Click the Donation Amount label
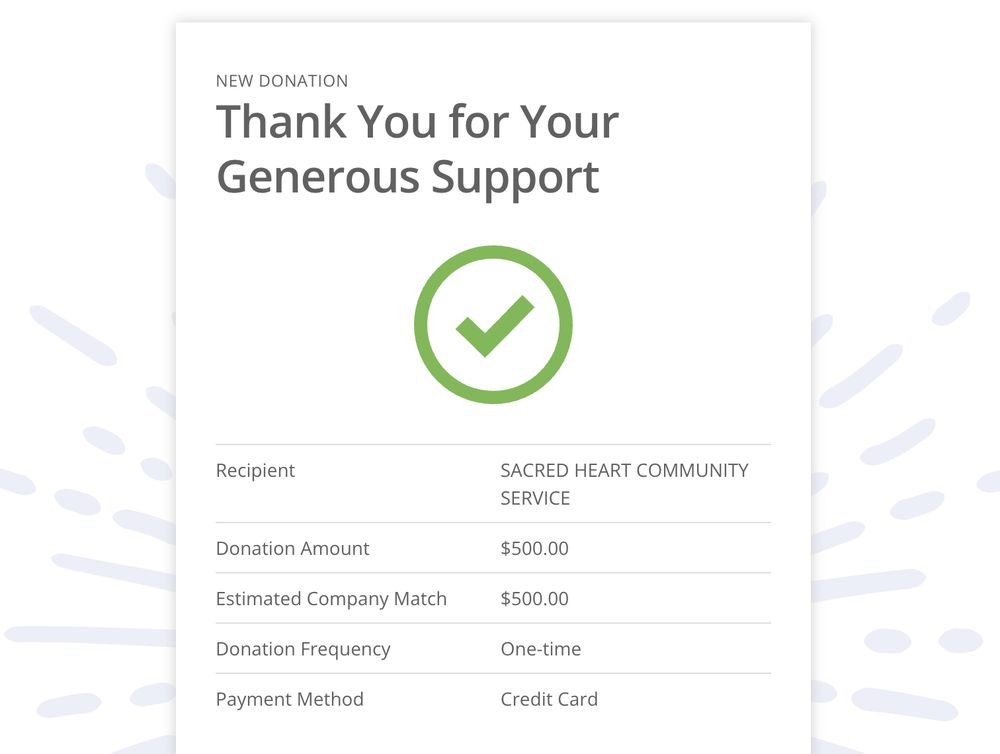This screenshot has height=754, width=1000. click(293, 549)
